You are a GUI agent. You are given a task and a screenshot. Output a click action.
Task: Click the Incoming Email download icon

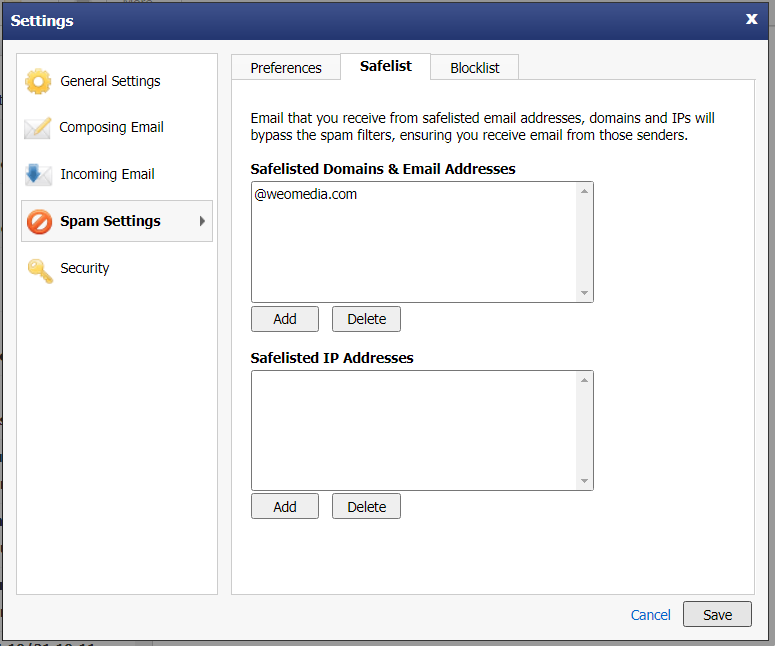pos(38,174)
